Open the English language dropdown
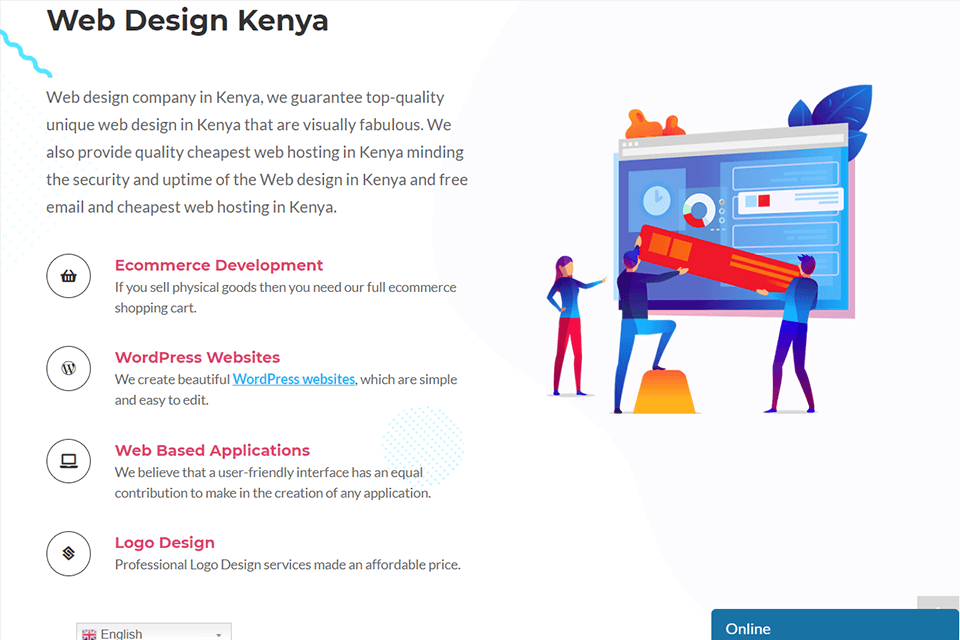The image size is (960, 640). [154, 632]
